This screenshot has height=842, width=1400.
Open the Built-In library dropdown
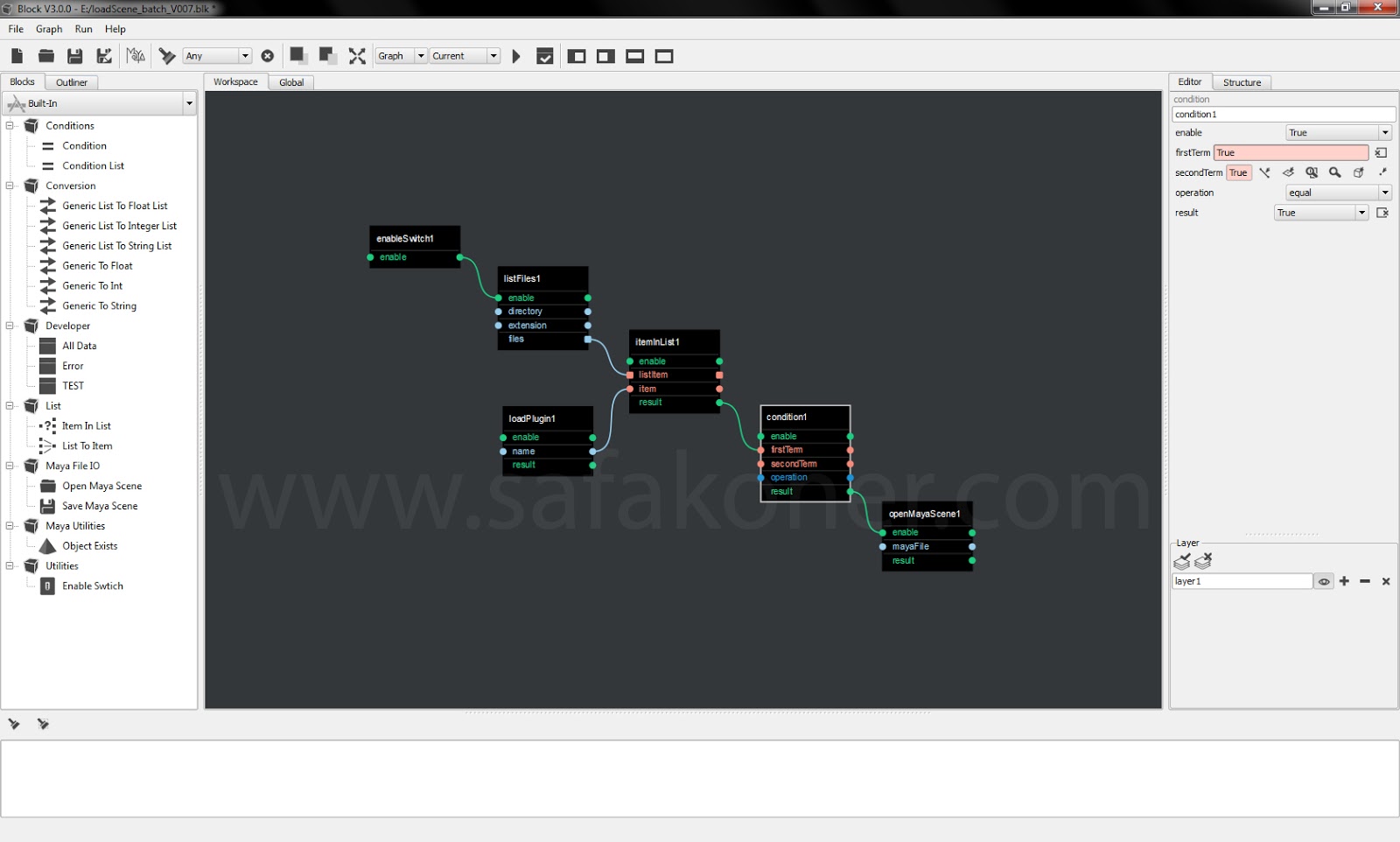click(x=100, y=103)
